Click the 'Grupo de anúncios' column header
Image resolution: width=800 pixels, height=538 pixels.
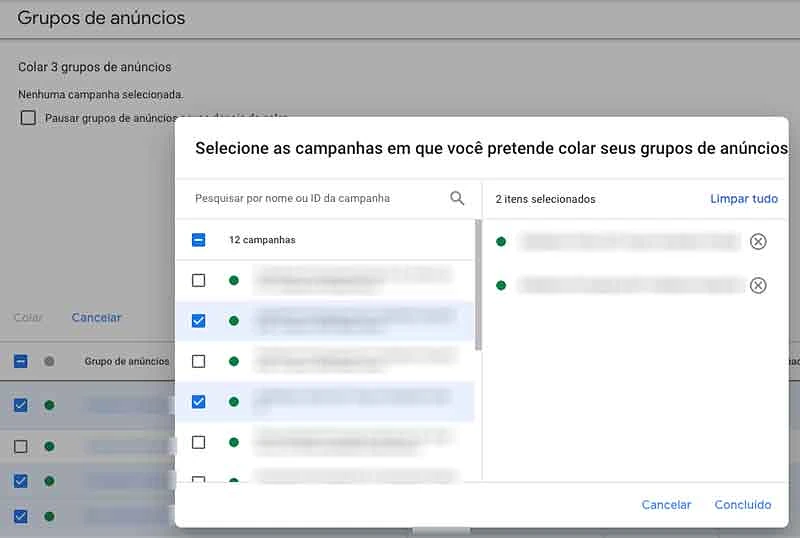(127, 361)
